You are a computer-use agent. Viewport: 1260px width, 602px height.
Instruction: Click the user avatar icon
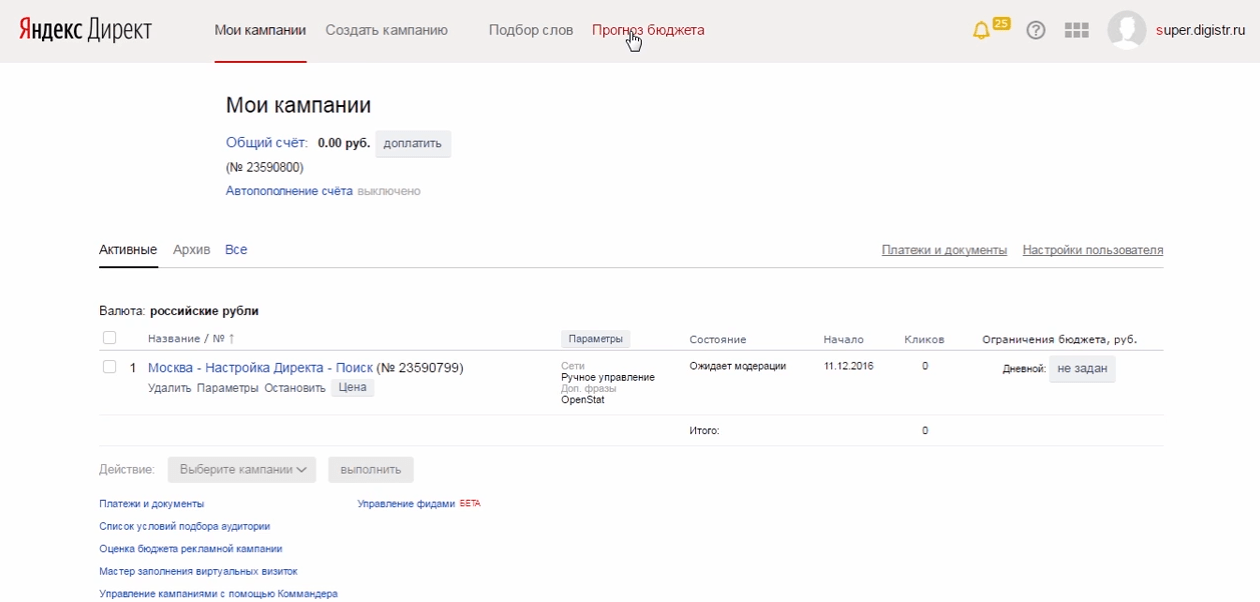1126,30
